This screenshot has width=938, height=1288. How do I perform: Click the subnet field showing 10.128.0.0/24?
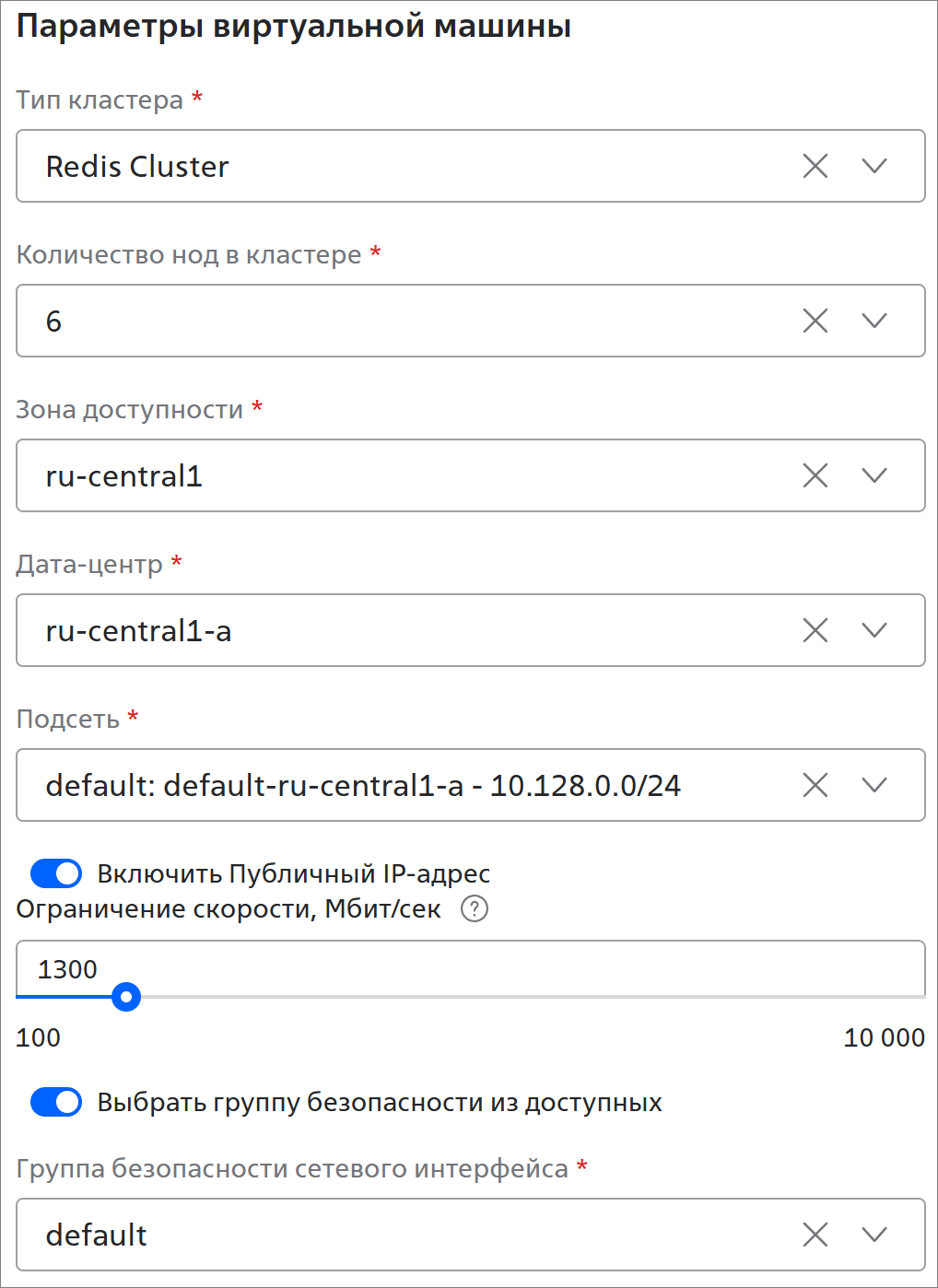(x=363, y=786)
